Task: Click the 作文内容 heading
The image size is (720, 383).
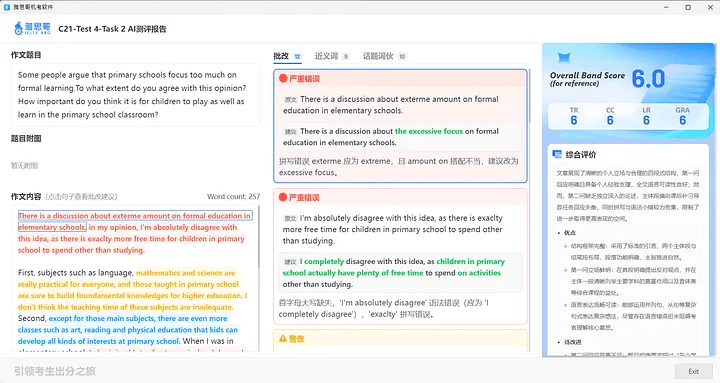Action: 26,197
